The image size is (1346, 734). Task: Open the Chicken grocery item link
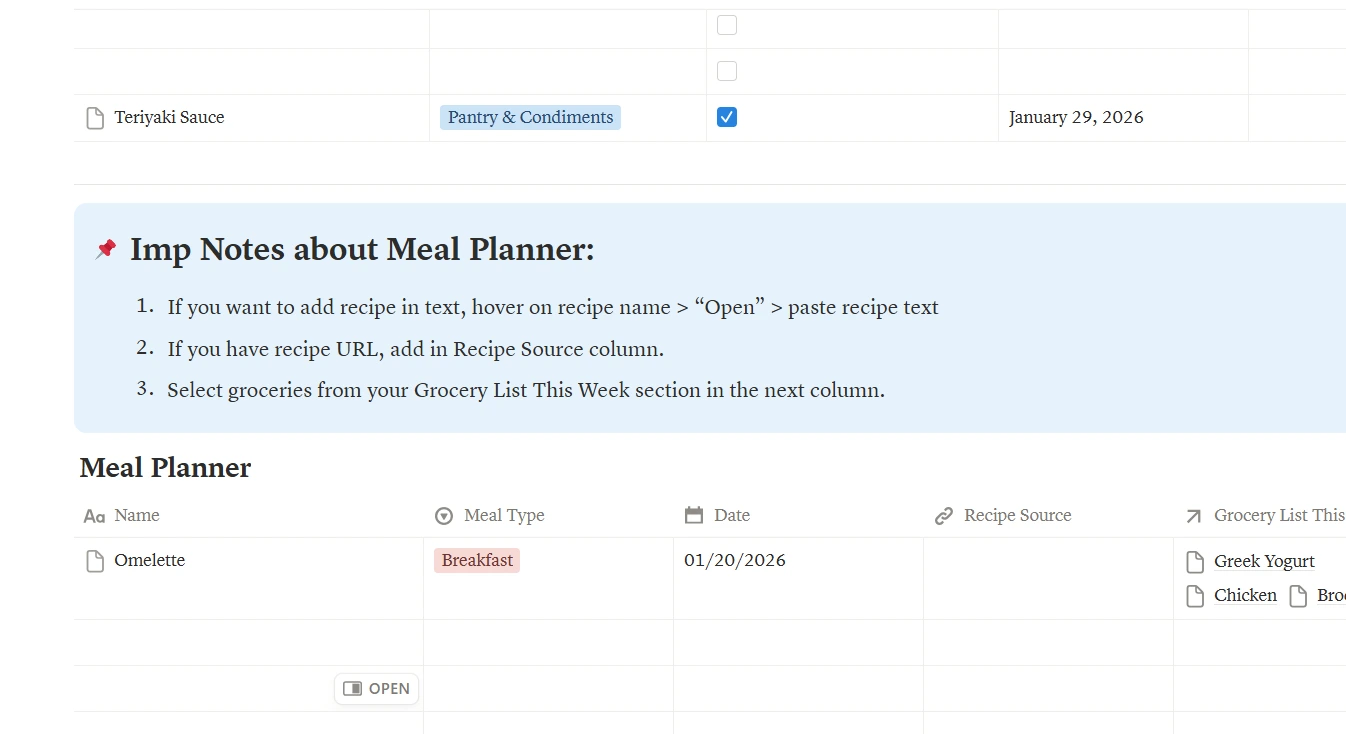pyautogui.click(x=1245, y=595)
